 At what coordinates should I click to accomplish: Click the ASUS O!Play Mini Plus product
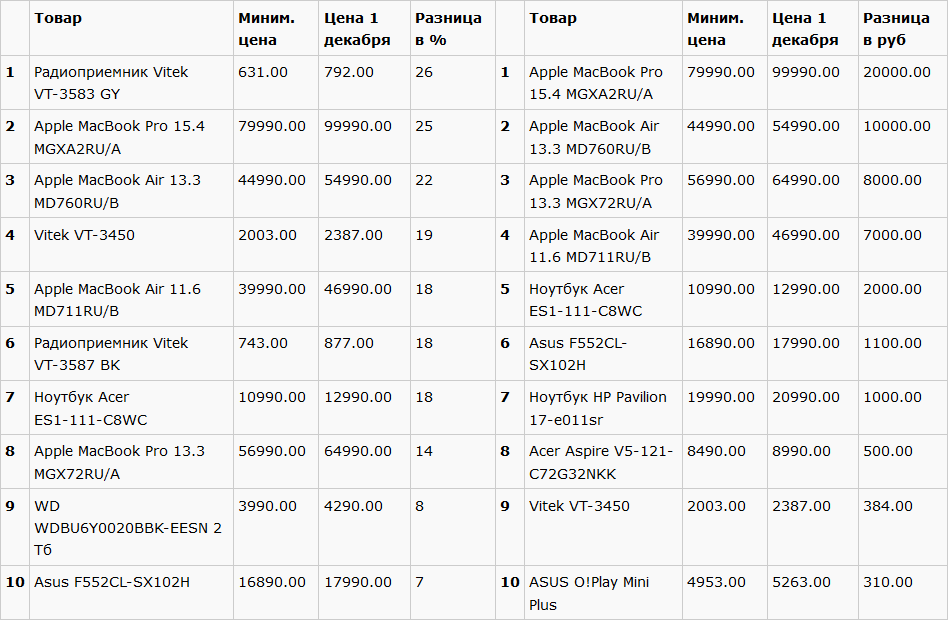pyautogui.click(x=588, y=593)
